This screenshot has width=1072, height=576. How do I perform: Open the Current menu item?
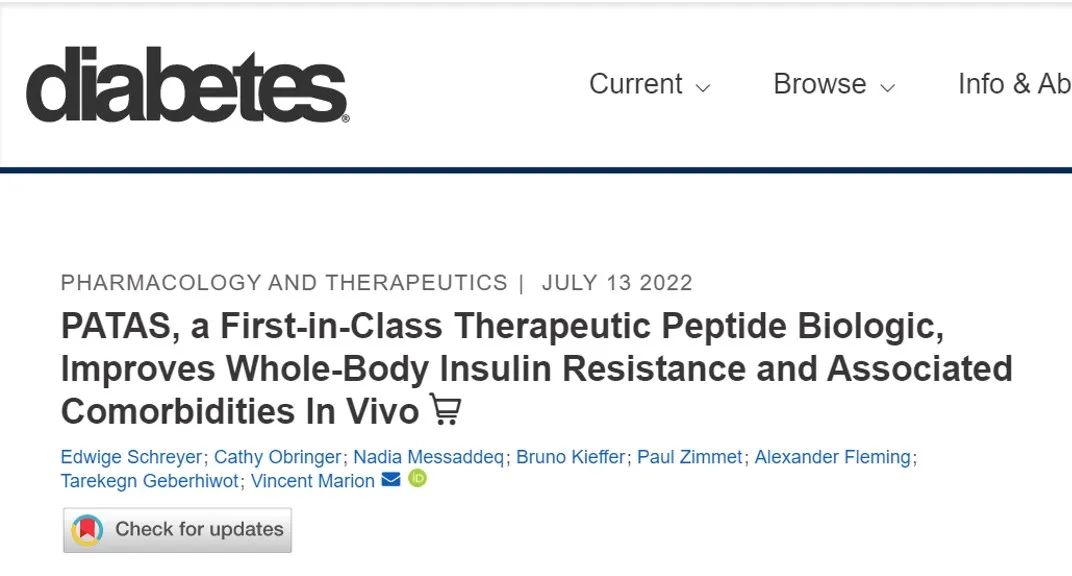(x=635, y=84)
